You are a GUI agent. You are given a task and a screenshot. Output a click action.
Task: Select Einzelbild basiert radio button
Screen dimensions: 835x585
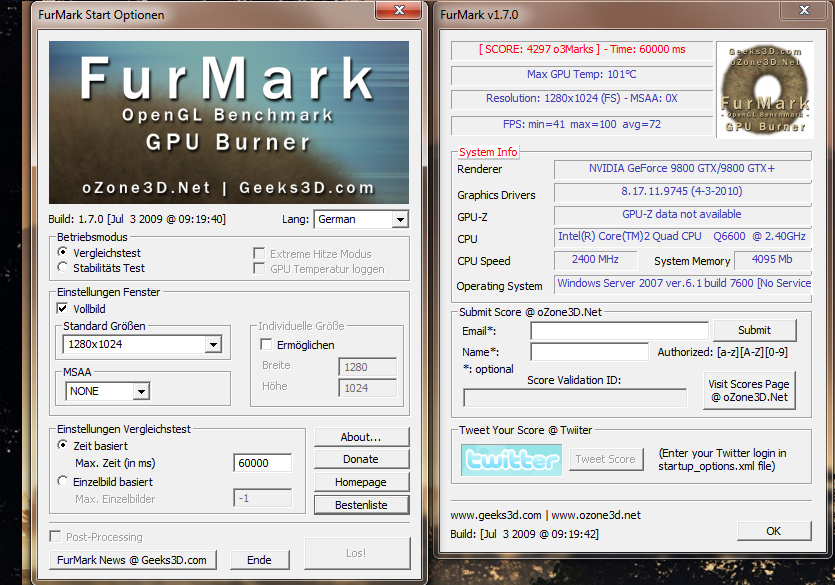point(63,481)
